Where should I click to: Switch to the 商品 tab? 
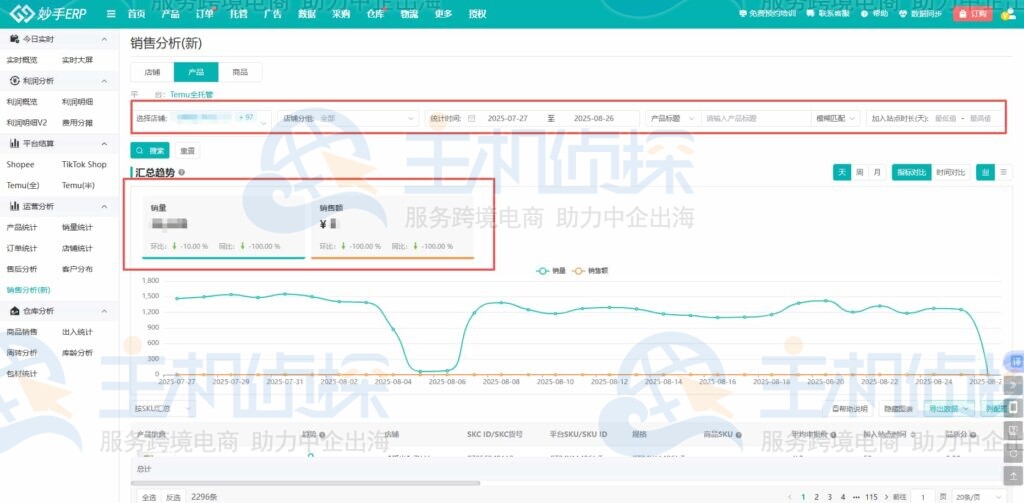pyautogui.click(x=240, y=72)
